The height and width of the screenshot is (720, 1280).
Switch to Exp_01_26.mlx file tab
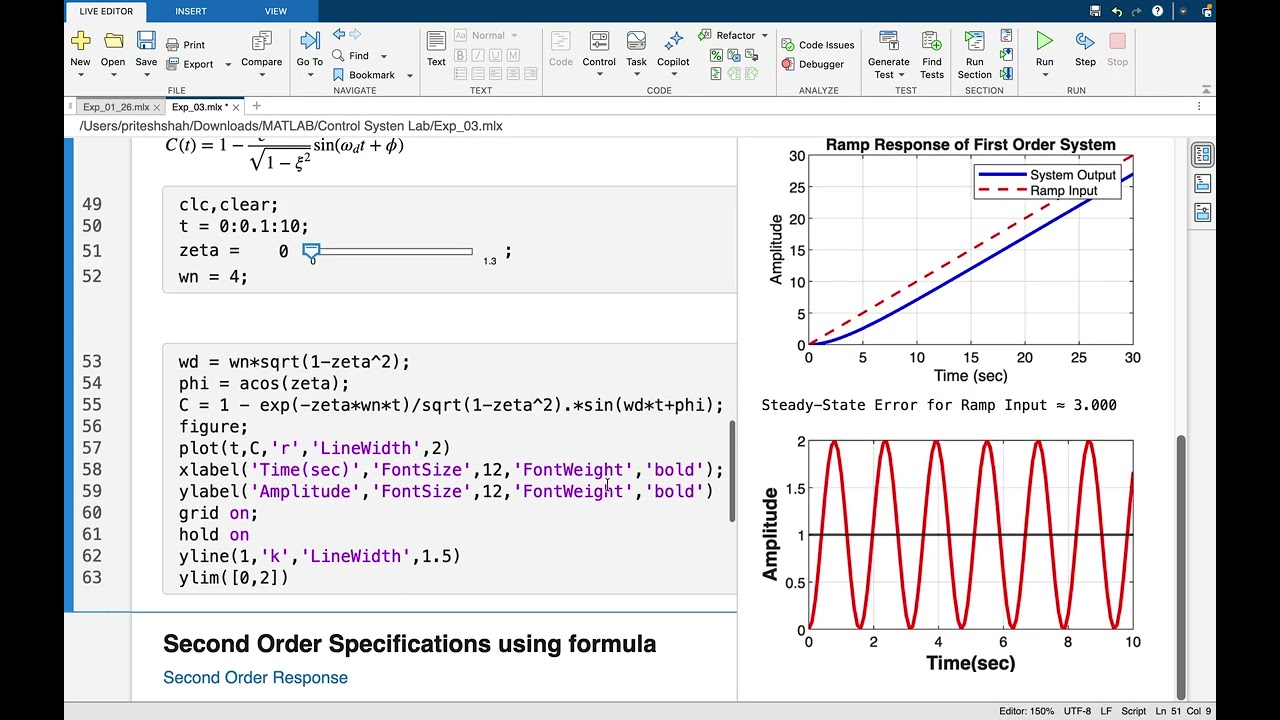pos(114,106)
